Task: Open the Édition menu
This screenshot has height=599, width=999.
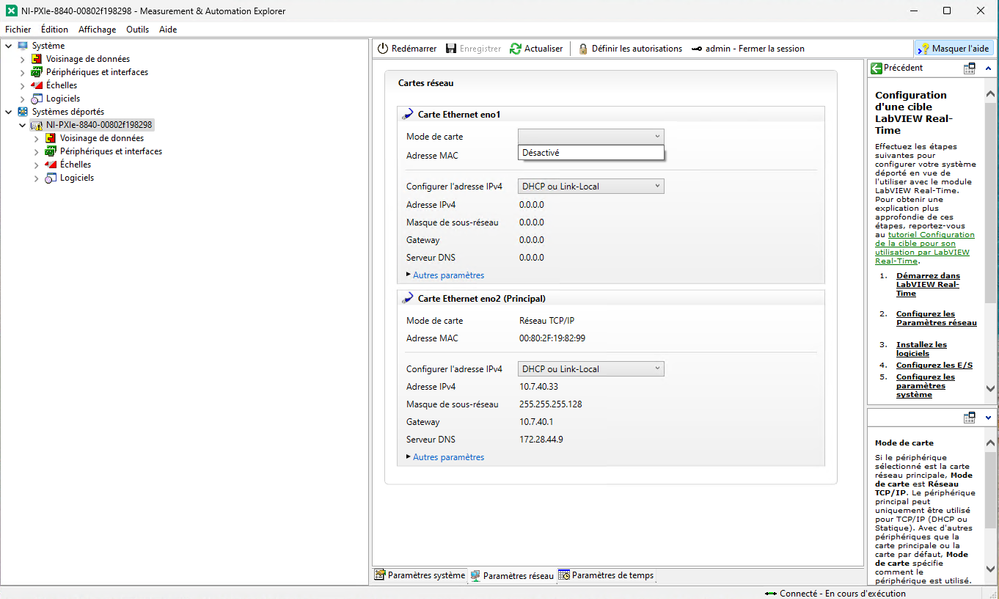Action: (54, 29)
